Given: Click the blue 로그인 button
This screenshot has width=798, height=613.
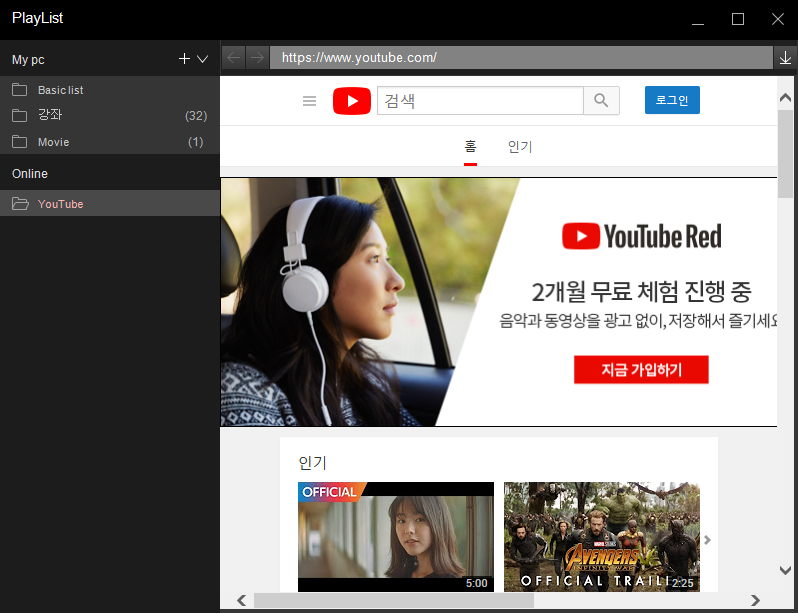Looking at the screenshot, I should [x=672, y=101].
